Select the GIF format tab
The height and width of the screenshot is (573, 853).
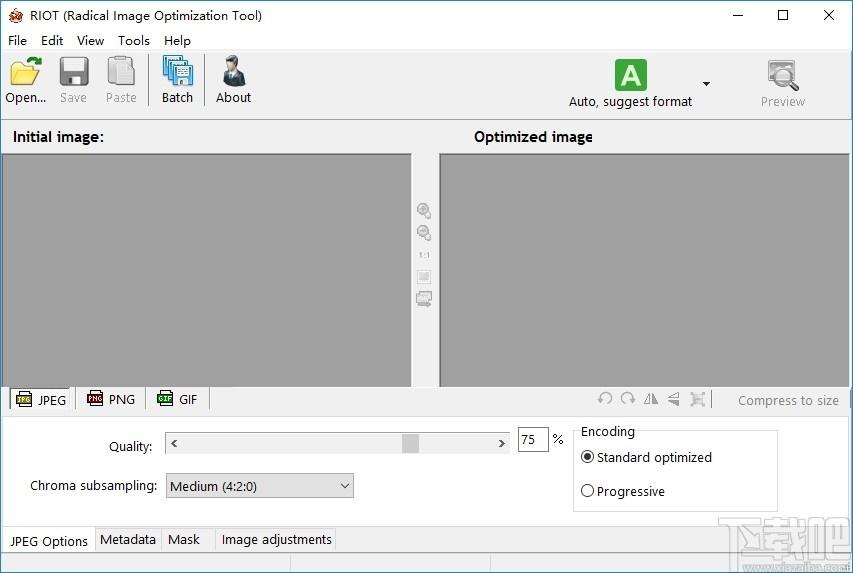click(x=177, y=399)
